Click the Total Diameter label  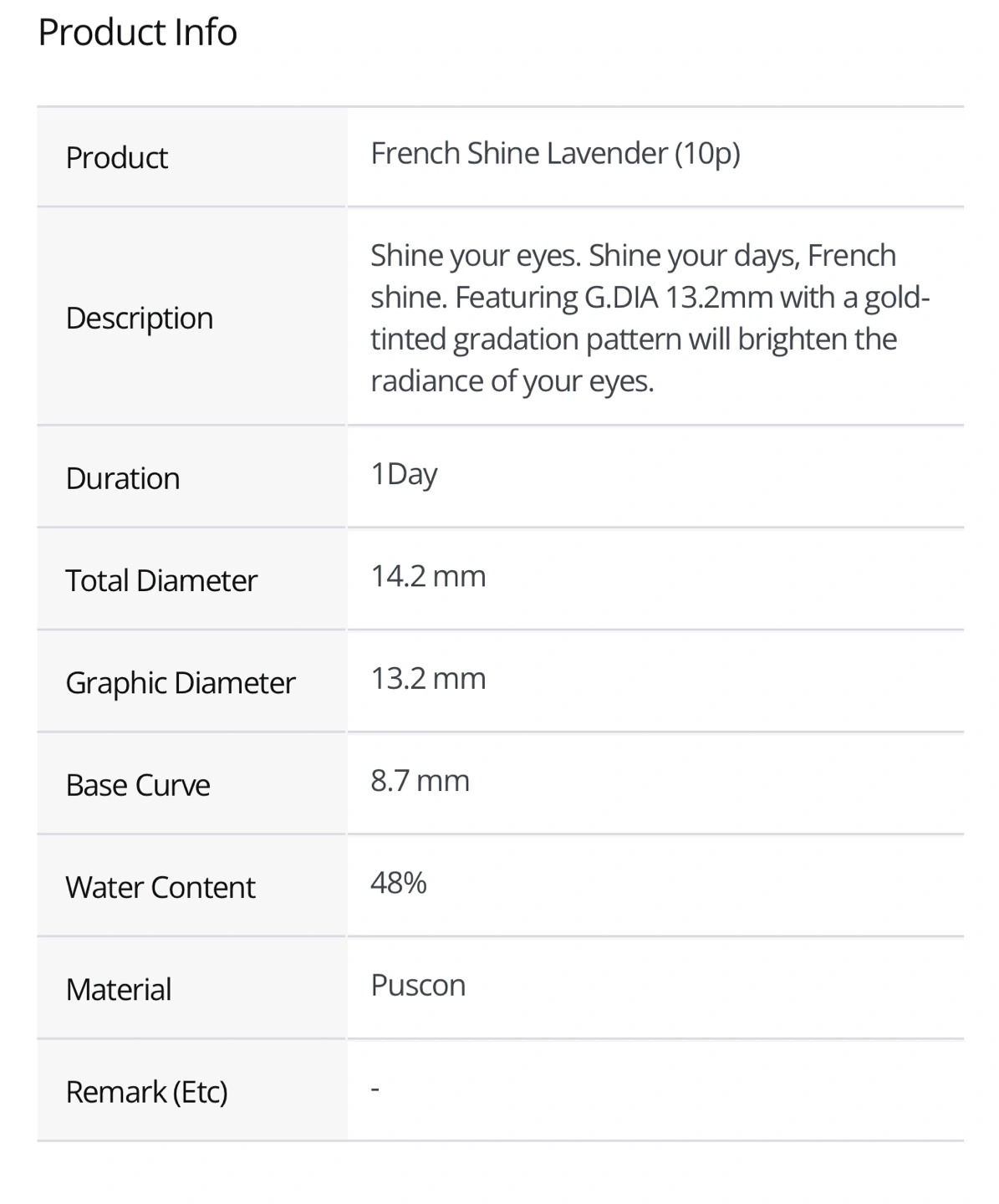point(161,581)
